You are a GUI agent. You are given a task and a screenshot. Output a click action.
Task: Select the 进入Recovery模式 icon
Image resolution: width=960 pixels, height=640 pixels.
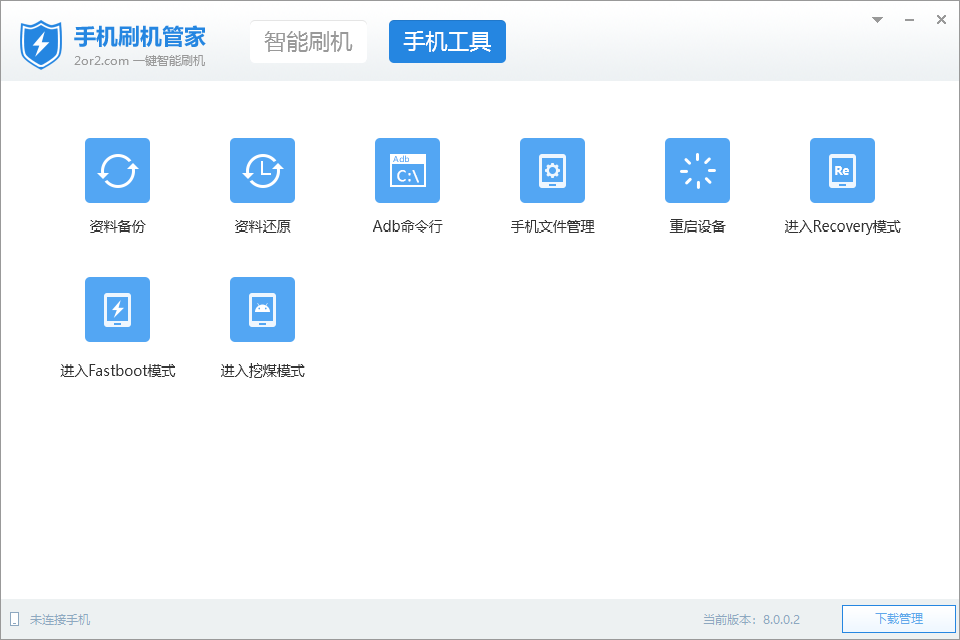point(842,171)
